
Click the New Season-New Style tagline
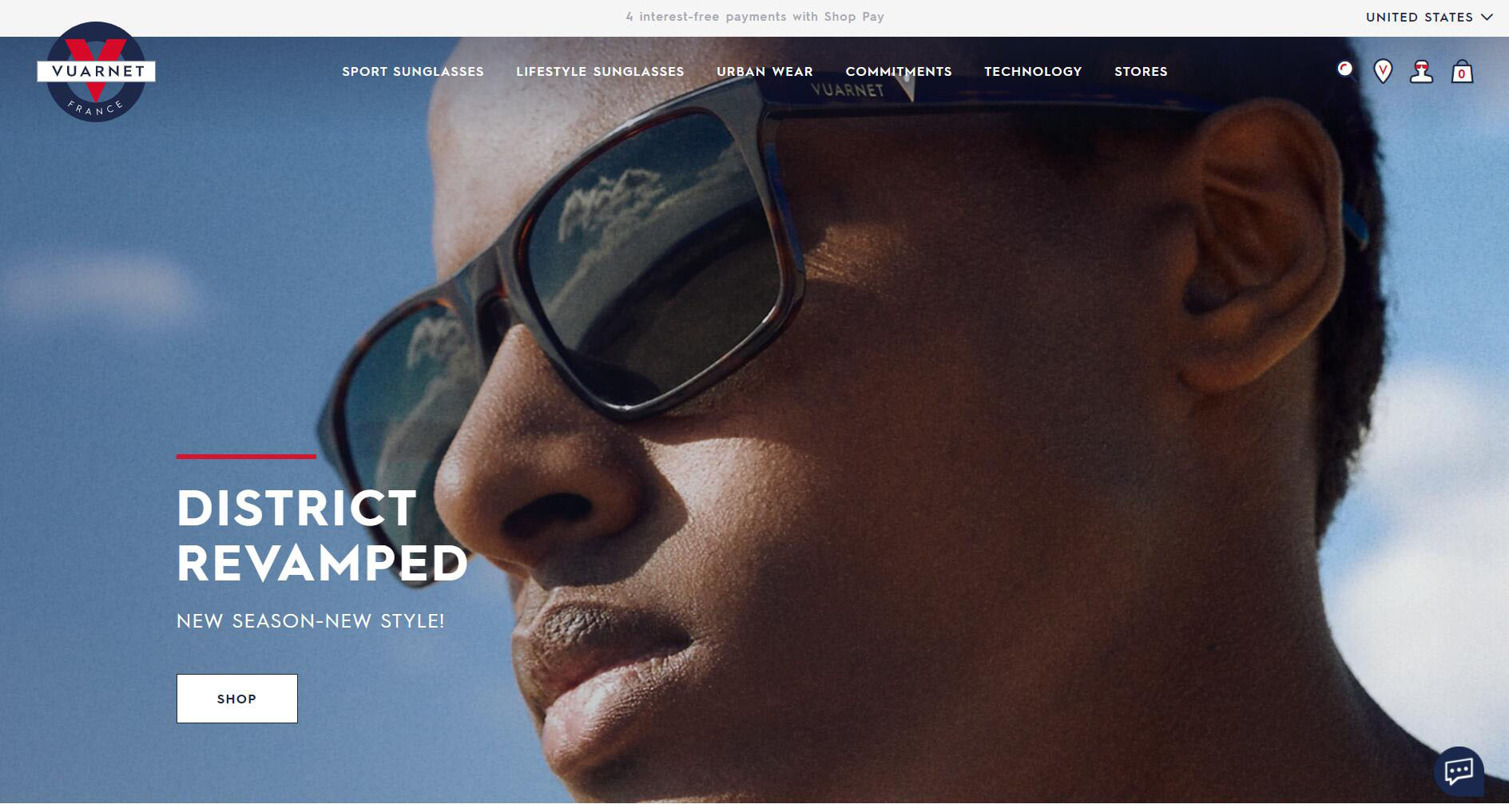310,621
